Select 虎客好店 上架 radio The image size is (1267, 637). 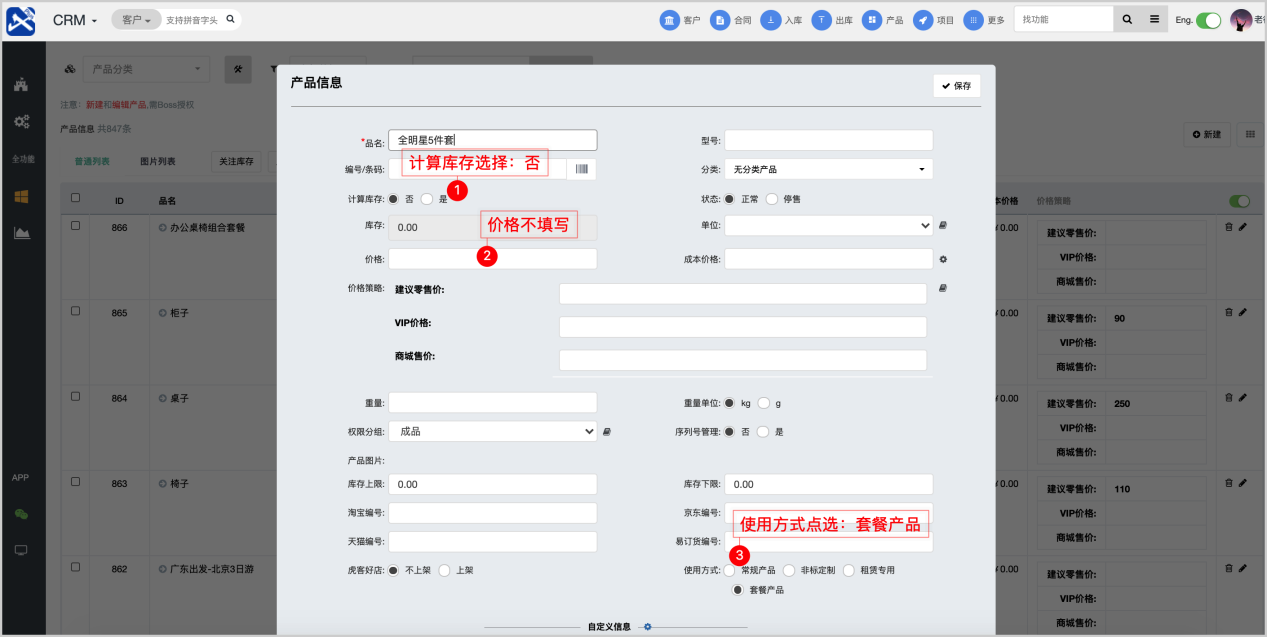[x=444, y=570]
